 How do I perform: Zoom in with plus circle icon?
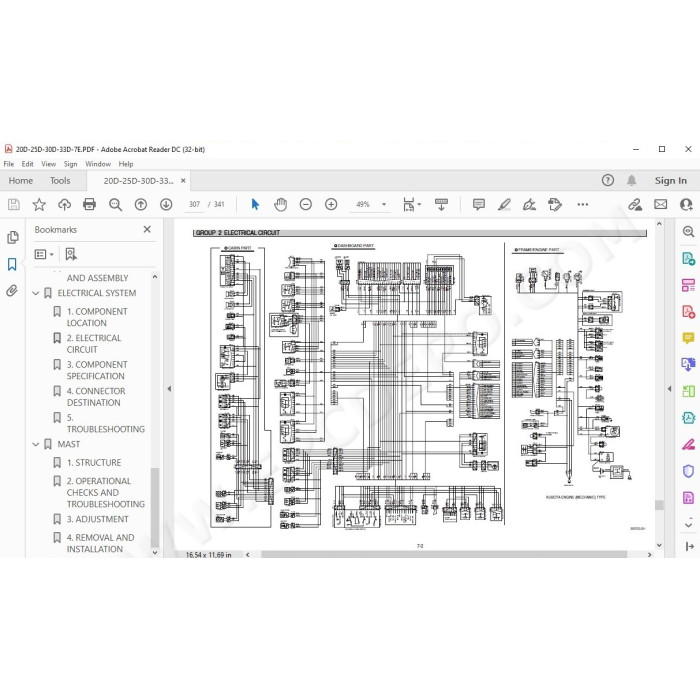331,204
